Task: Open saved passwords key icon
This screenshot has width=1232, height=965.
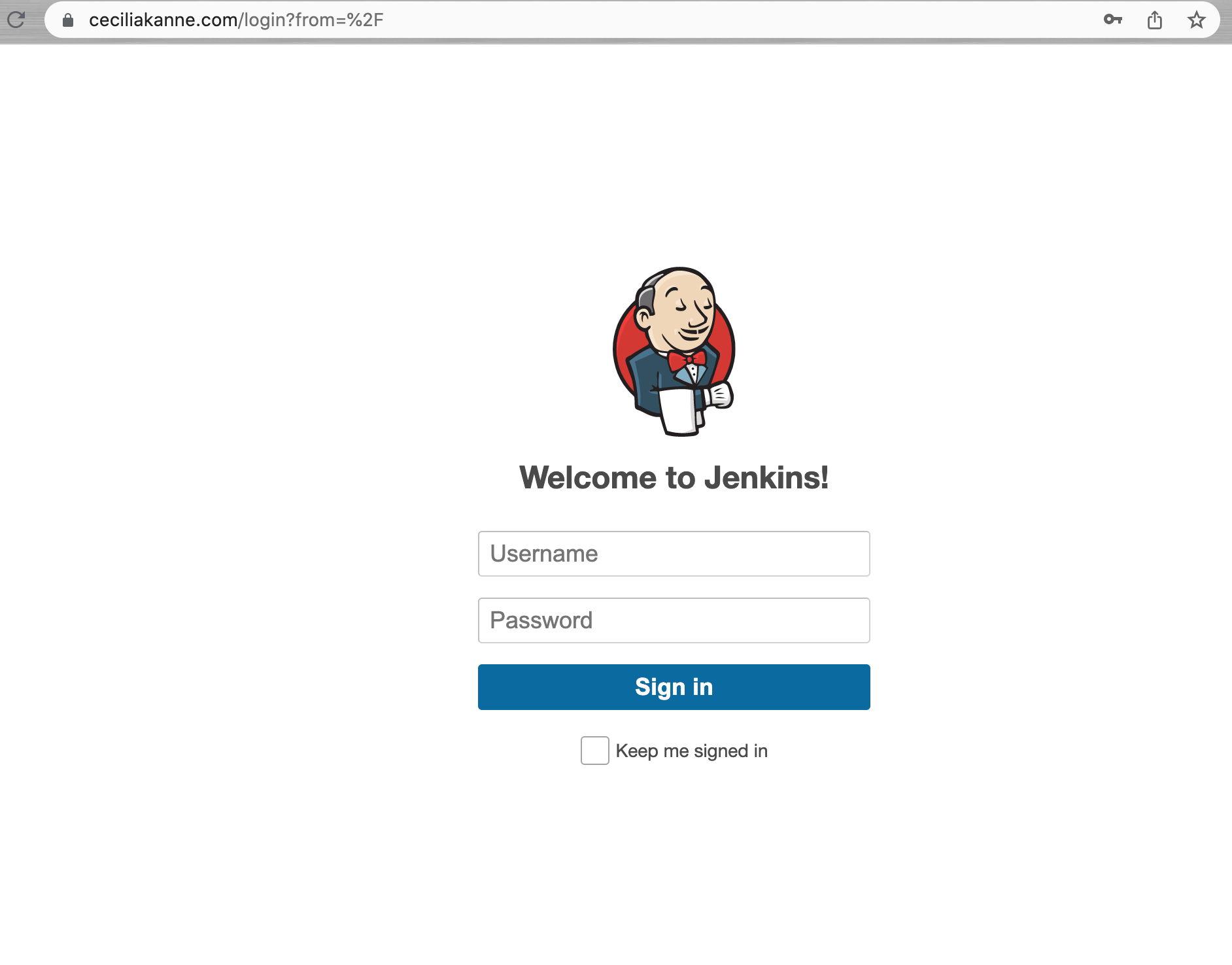Action: tap(1113, 20)
